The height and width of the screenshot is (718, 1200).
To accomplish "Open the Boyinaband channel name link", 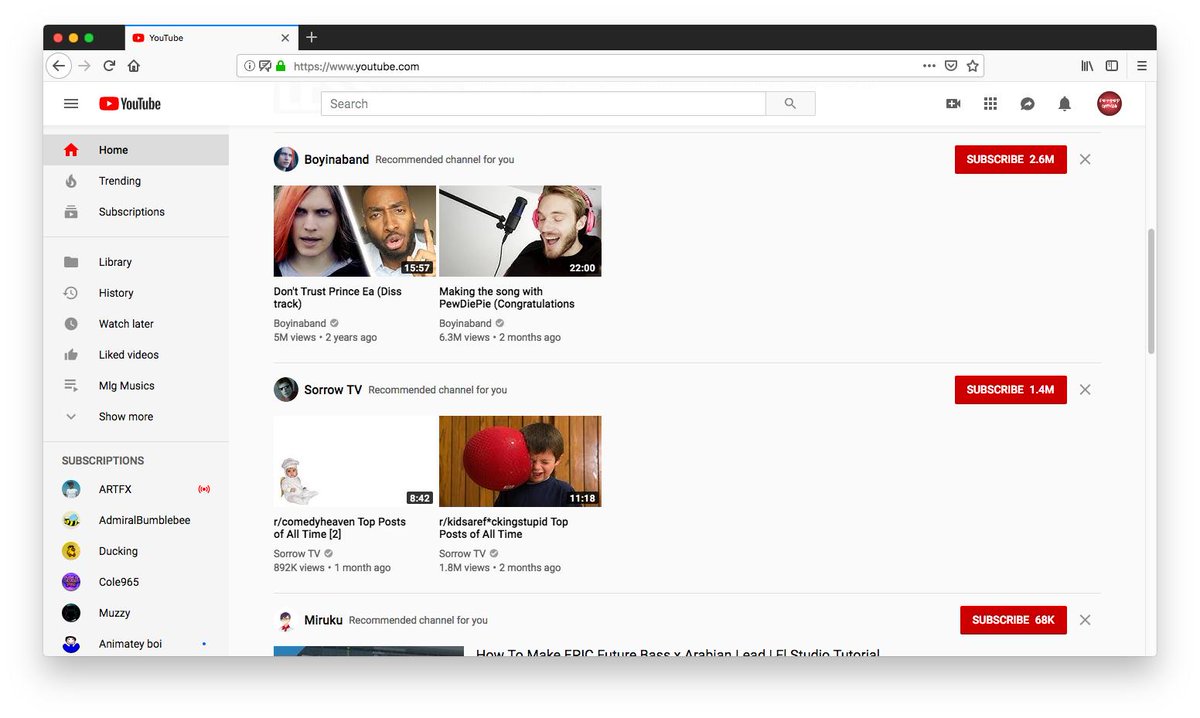I will pyautogui.click(x=337, y=159).
